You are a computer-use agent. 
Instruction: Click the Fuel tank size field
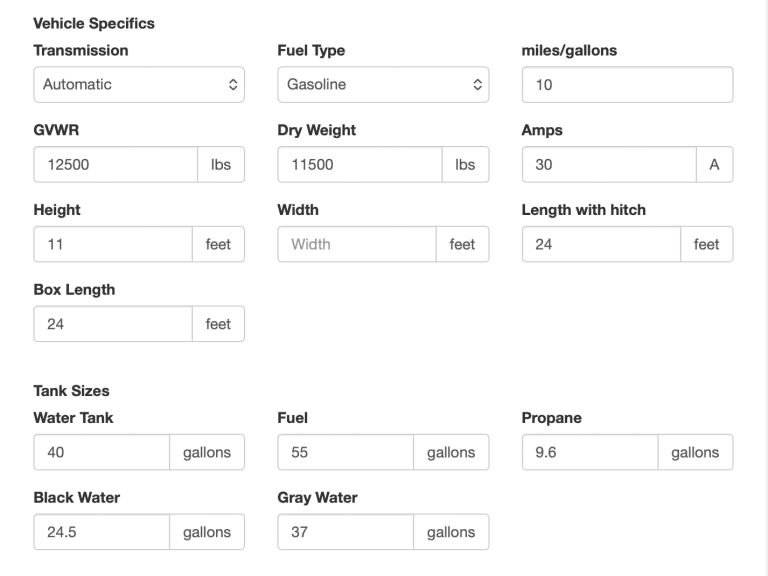(345, 452)
